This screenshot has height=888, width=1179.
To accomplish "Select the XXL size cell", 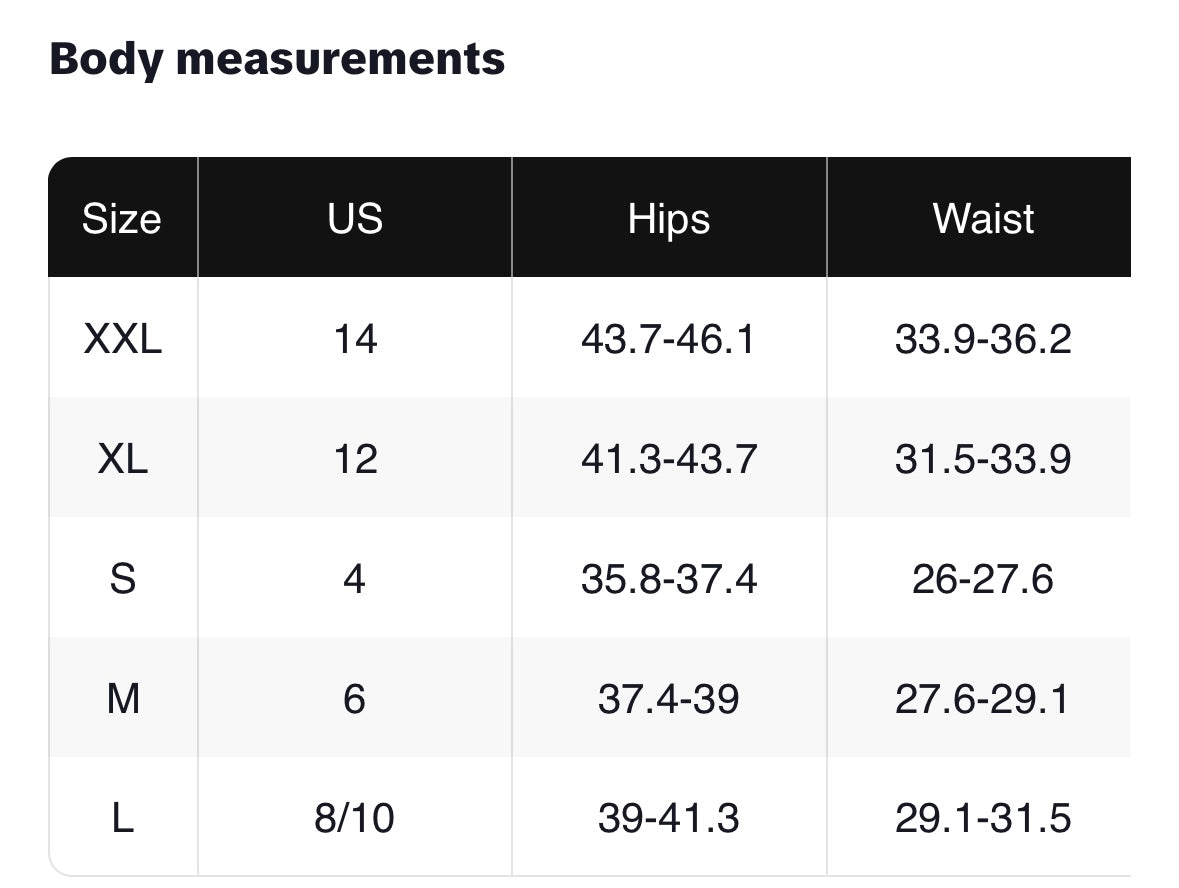I will pyautogui.click(x=122, y=339).
